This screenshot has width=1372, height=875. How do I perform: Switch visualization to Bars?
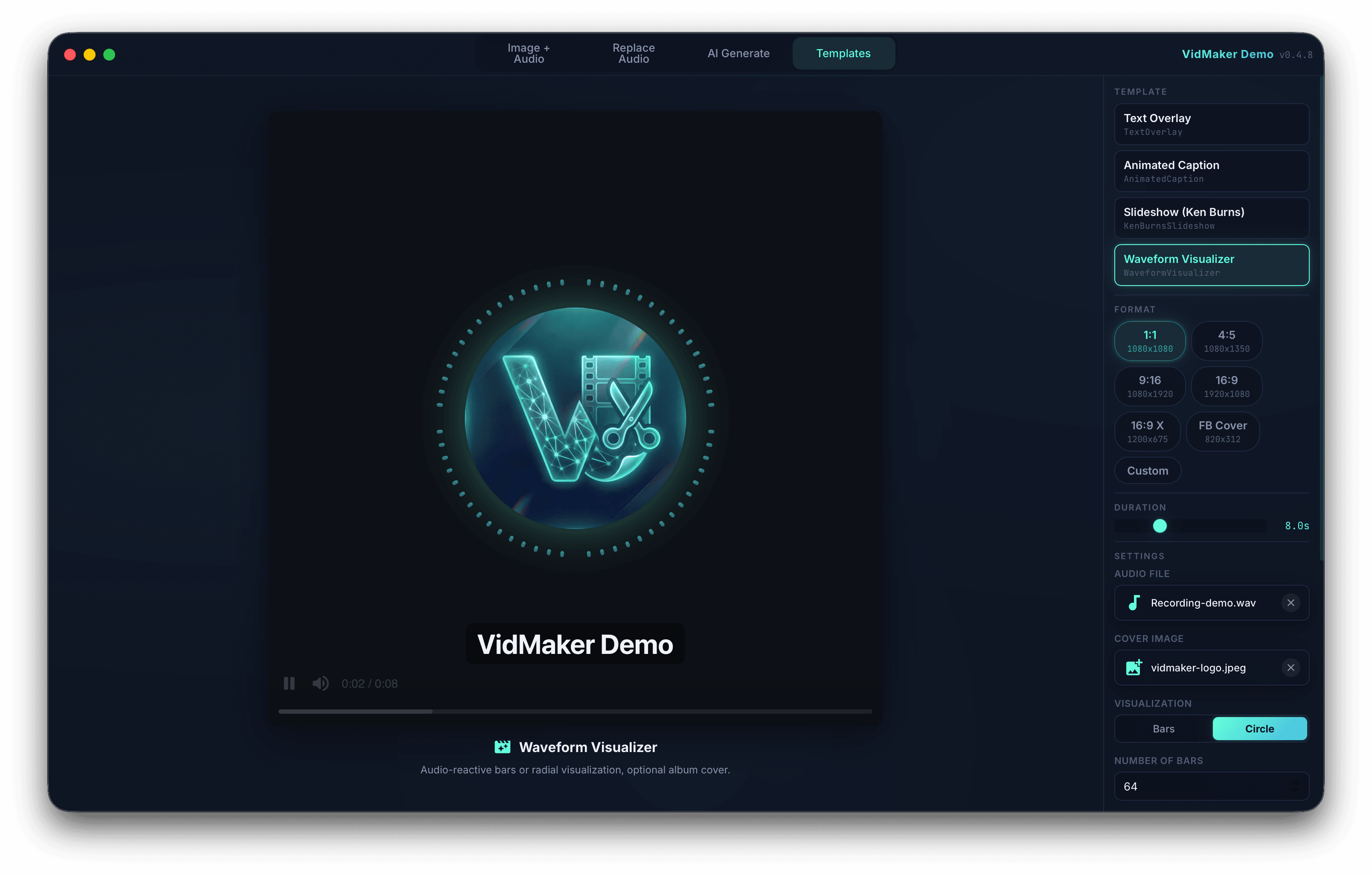tap(1163, 729)
